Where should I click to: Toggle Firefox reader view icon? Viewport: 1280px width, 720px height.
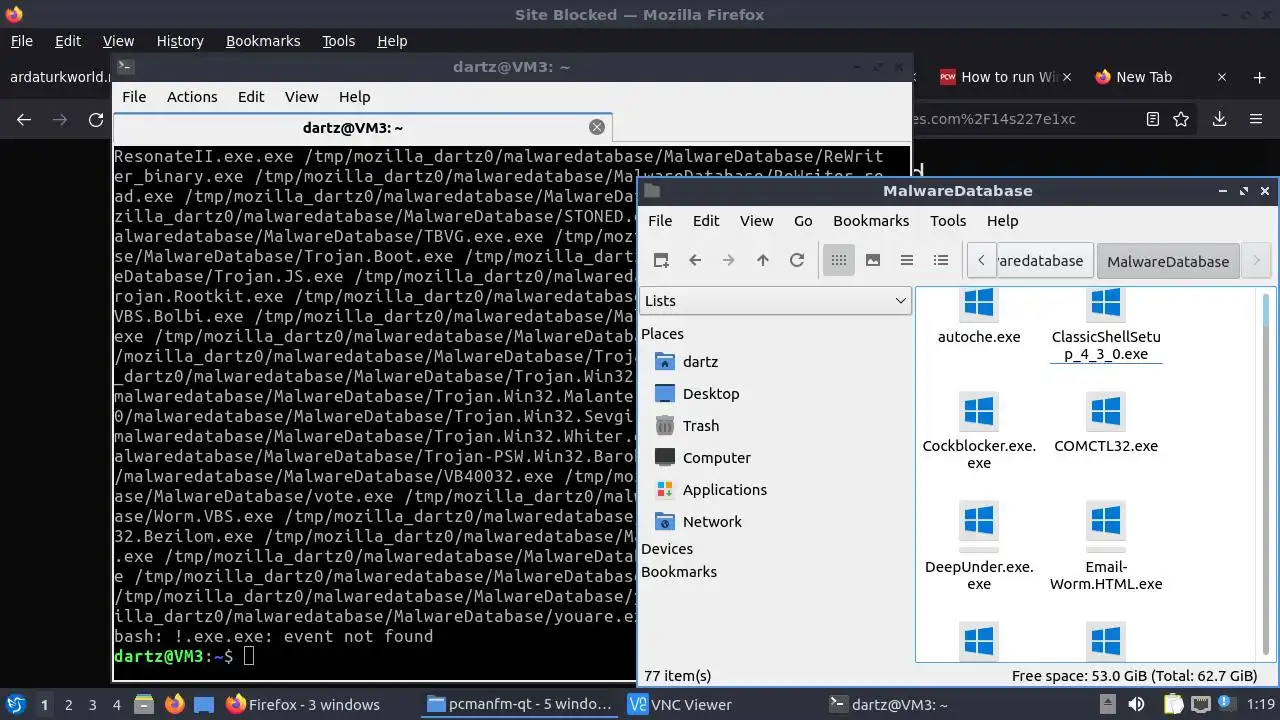(1153, 119)
